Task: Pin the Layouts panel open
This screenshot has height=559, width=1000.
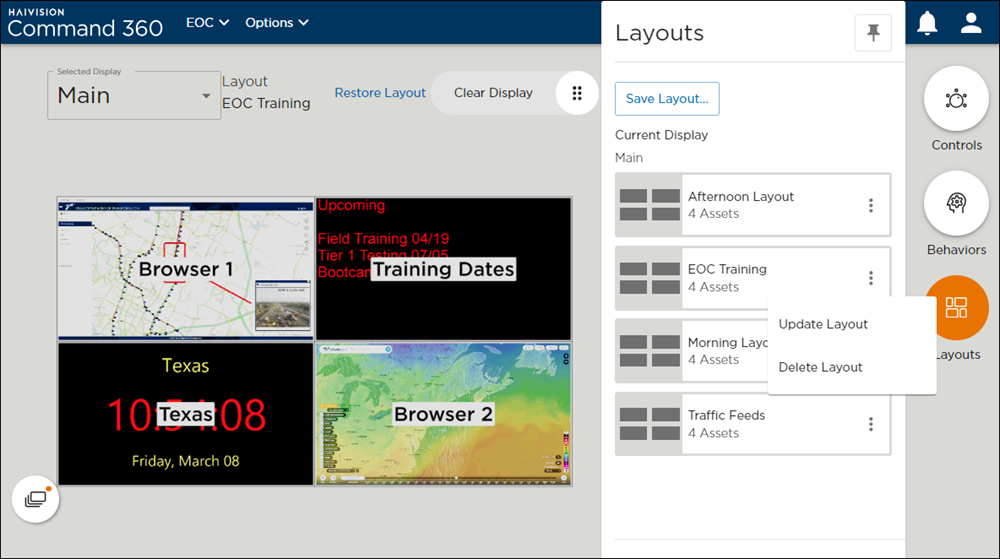Action: [872, 33]
